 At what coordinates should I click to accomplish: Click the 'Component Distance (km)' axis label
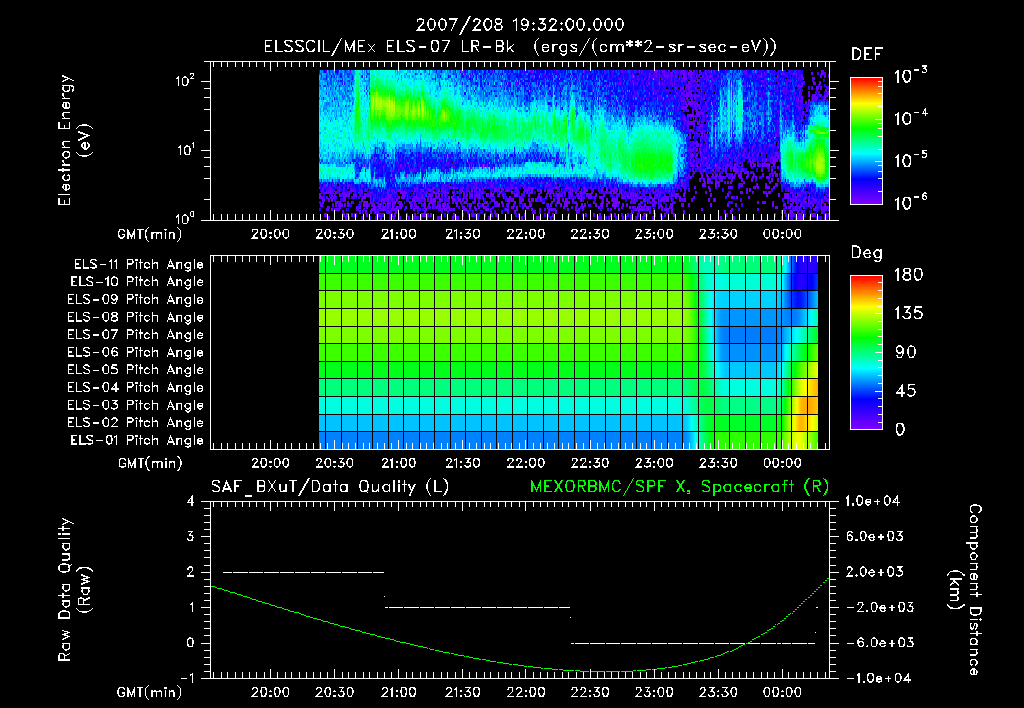pyautogui.click(x=965, y=590)
